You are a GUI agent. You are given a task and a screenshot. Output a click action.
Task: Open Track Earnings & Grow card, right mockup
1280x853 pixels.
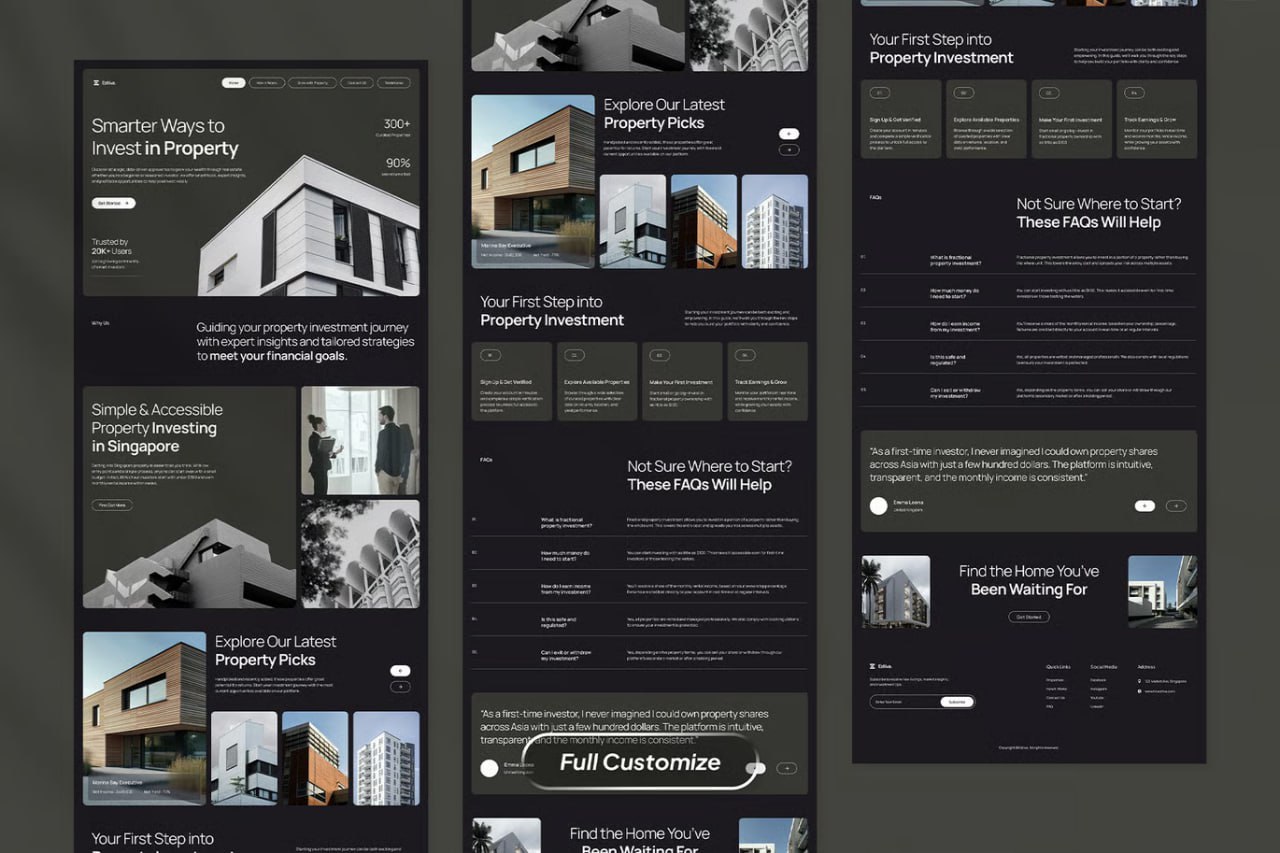coord(1157,119)
